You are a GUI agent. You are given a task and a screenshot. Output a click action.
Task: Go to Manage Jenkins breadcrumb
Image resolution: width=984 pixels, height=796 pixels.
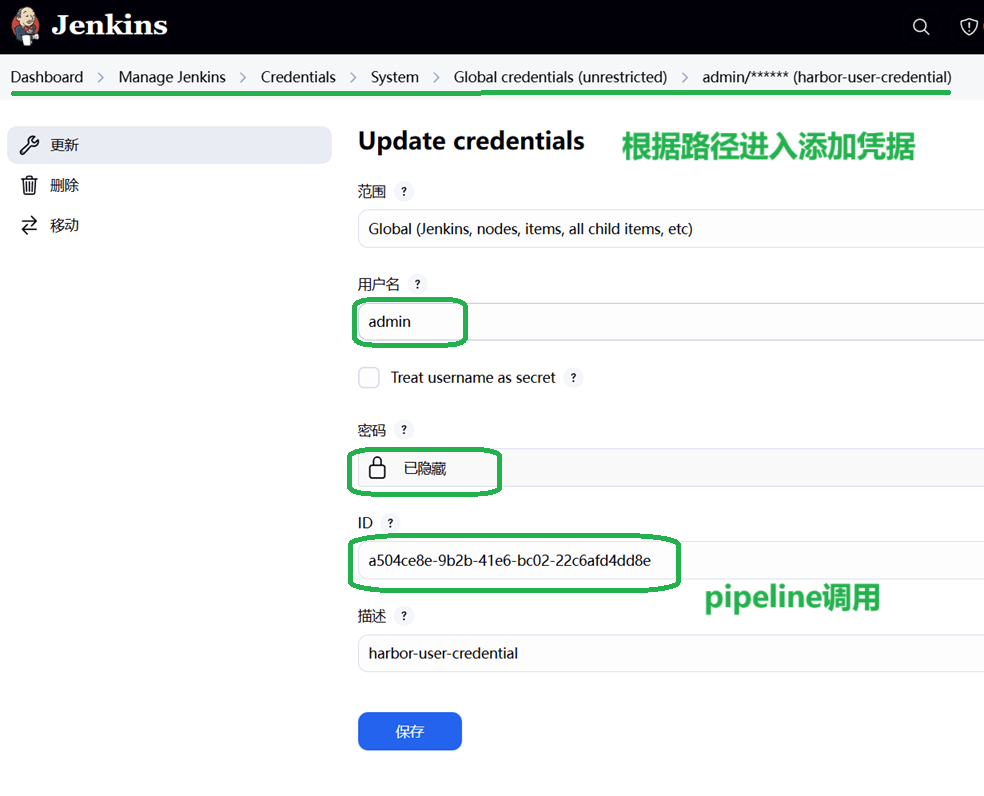(x=172, y=77)
